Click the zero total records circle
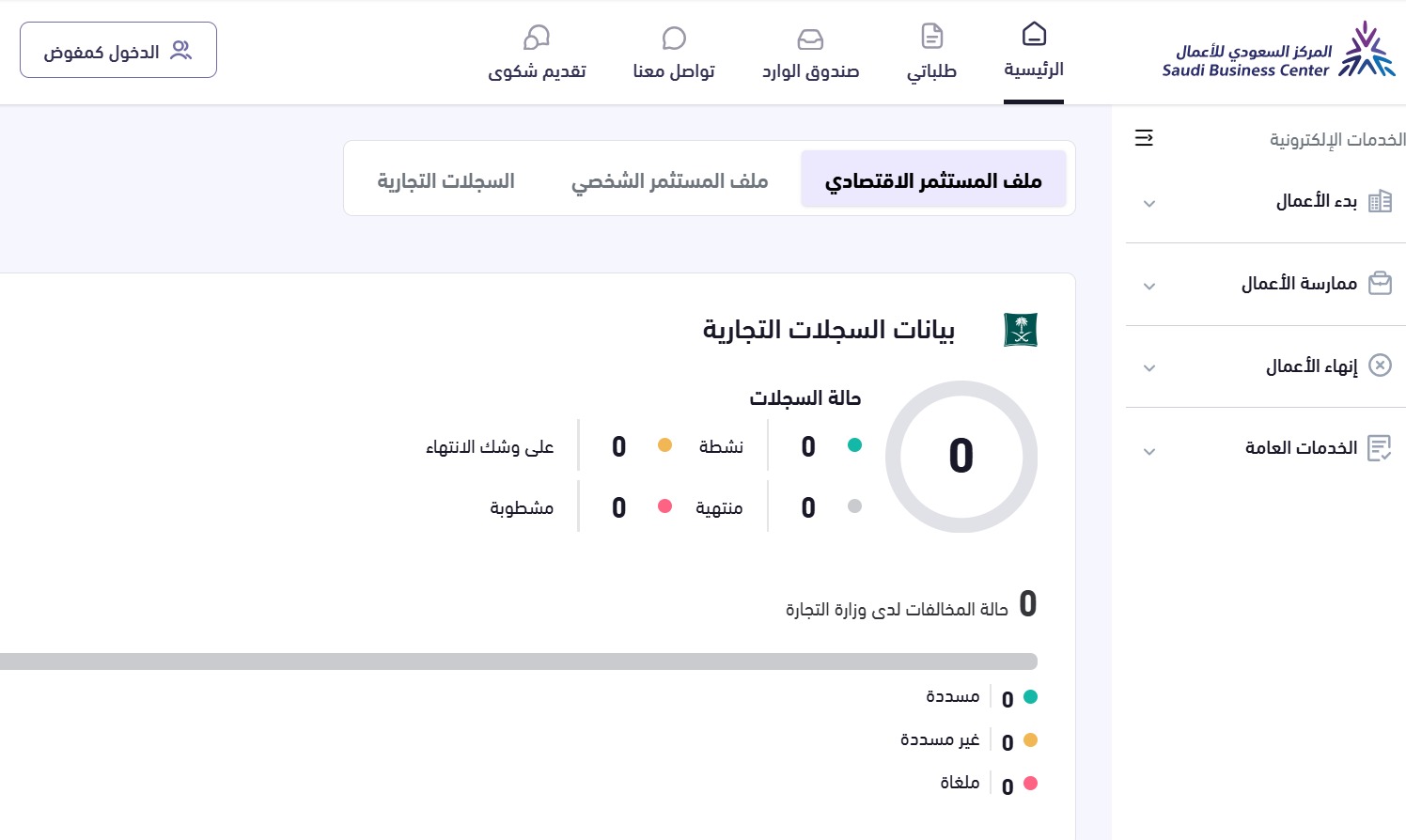 (961, 457)
